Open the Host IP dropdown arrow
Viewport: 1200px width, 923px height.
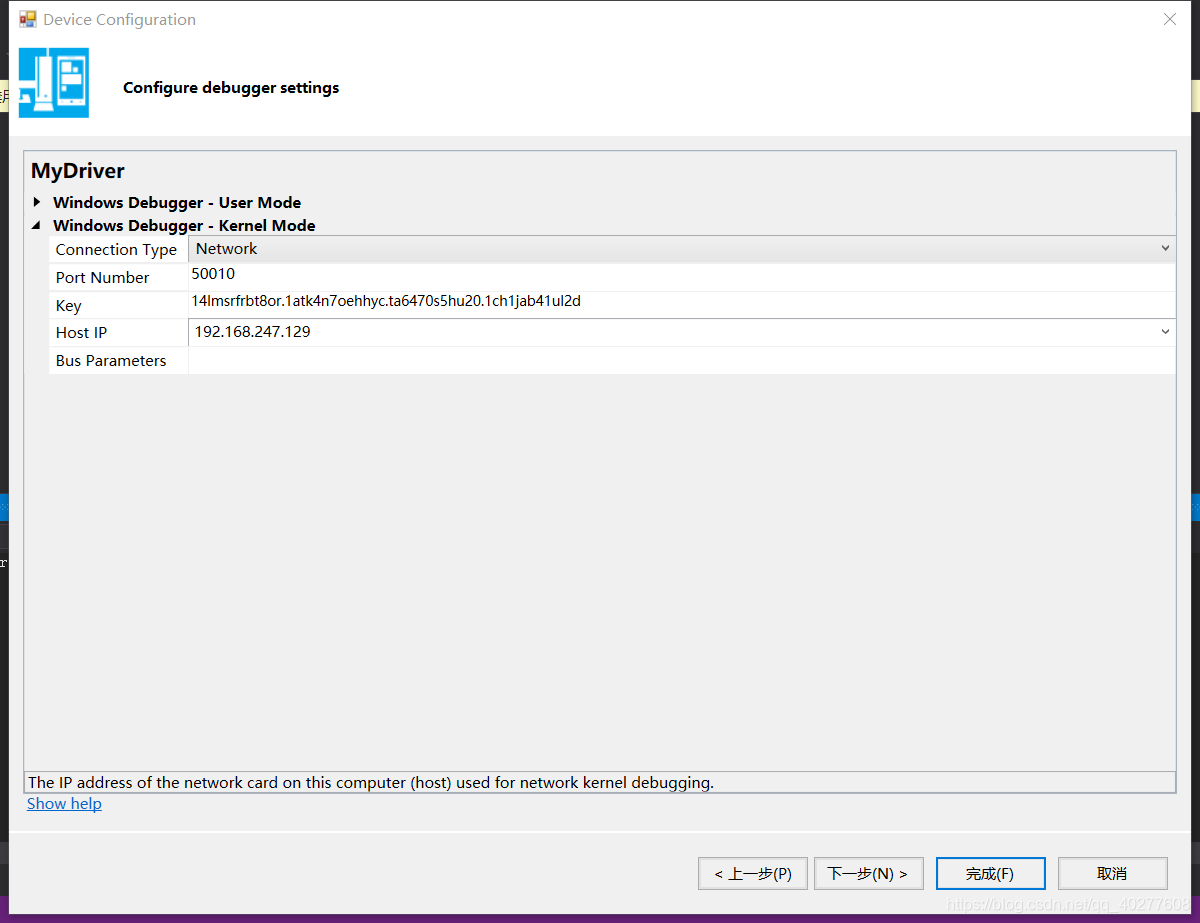click(x=1165, y=332)
